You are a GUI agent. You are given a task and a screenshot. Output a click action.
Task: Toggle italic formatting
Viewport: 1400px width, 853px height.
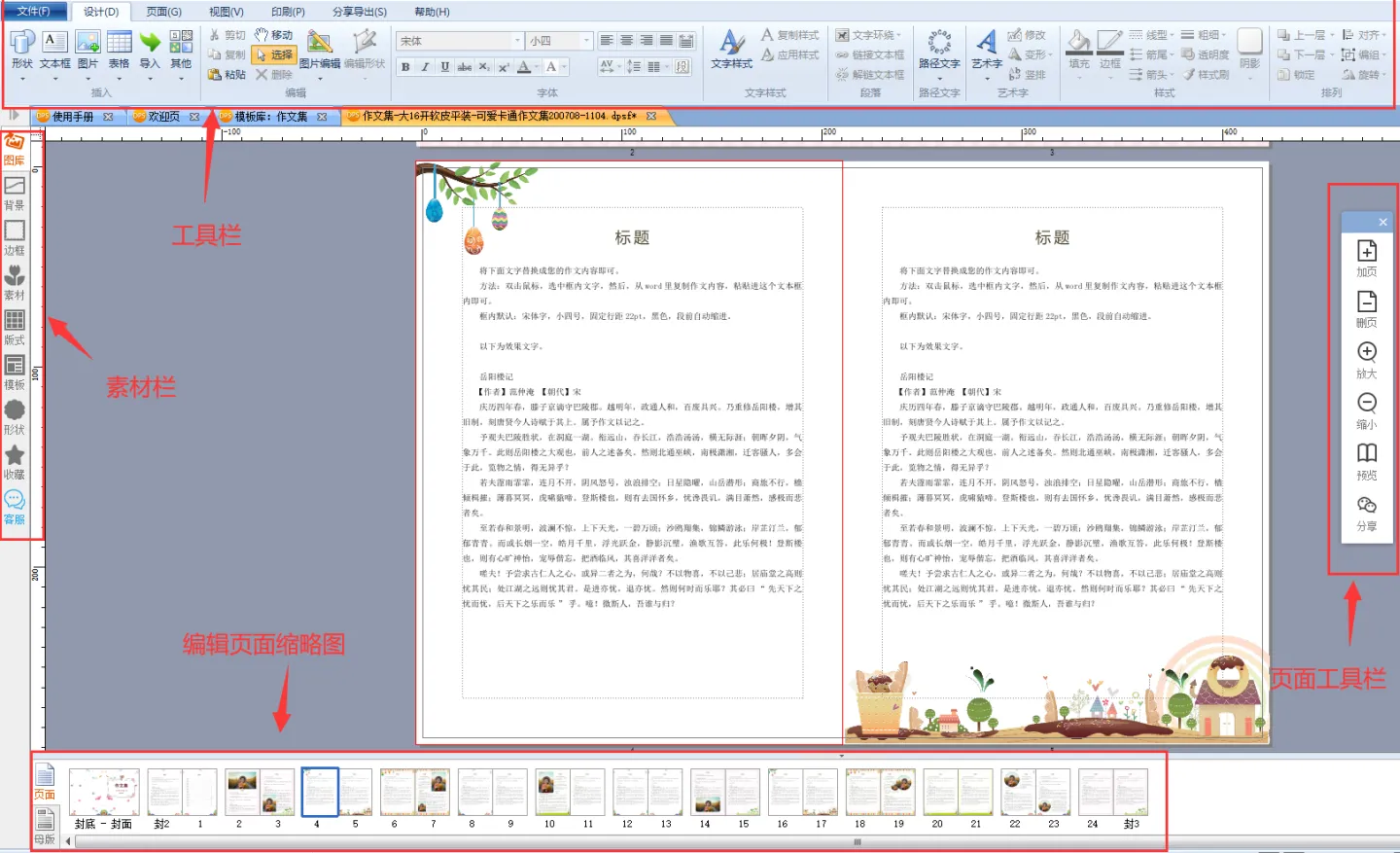click(425, 67)
